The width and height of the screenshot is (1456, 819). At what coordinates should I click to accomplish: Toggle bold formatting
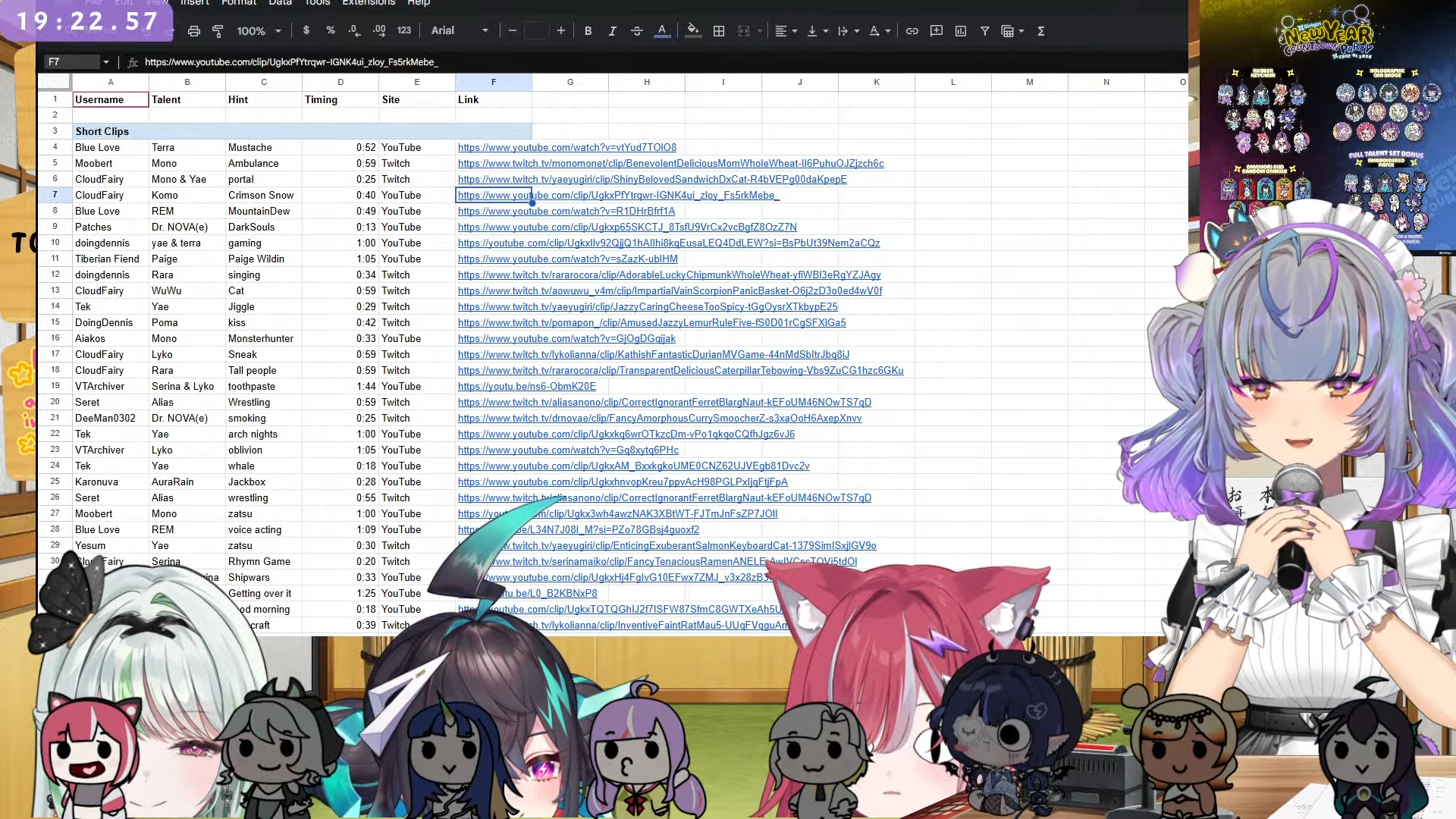(588, 31)
